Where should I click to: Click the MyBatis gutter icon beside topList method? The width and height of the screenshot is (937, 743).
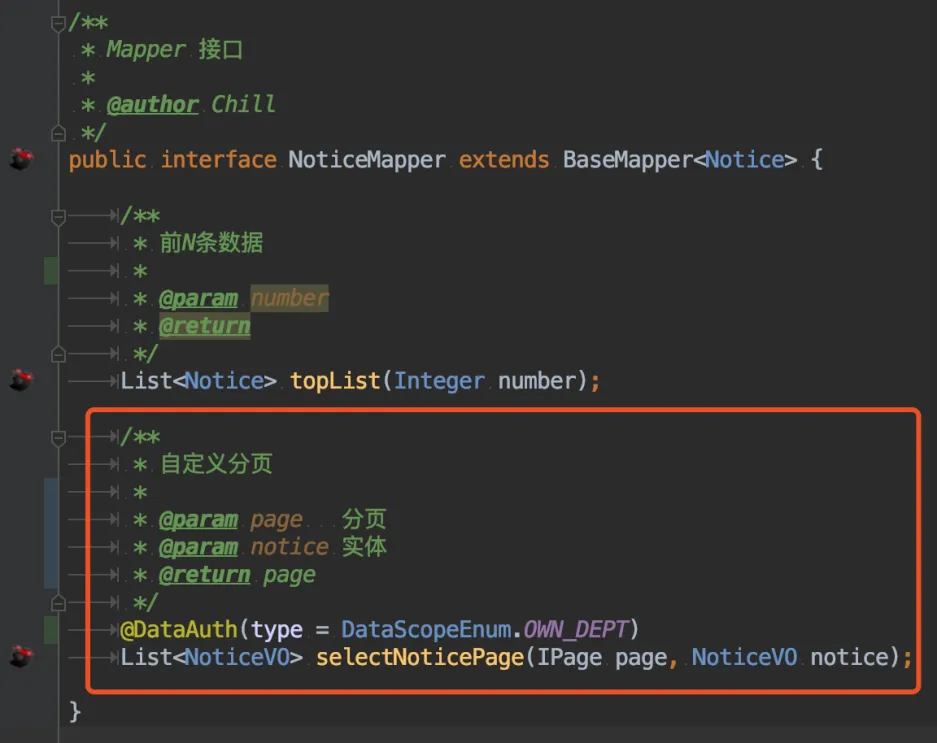pyautogui.click(x=22, y=380)
